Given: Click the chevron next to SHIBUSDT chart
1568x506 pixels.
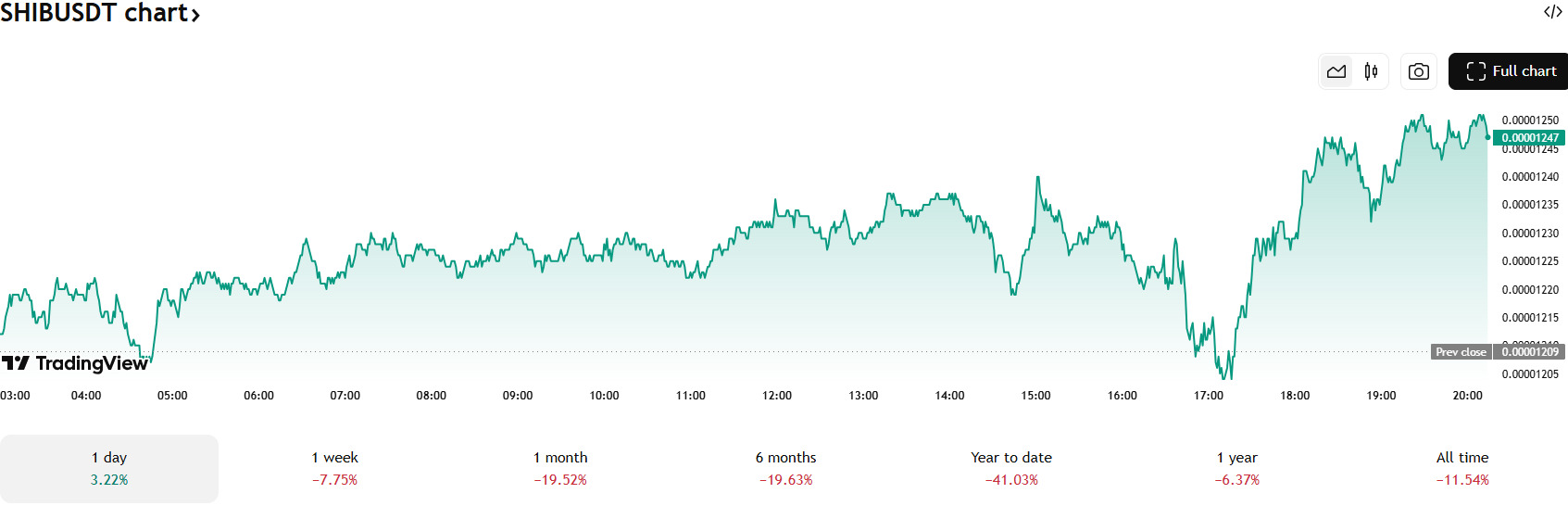Looking at the screenshot, I should click(x=195, y=15).
